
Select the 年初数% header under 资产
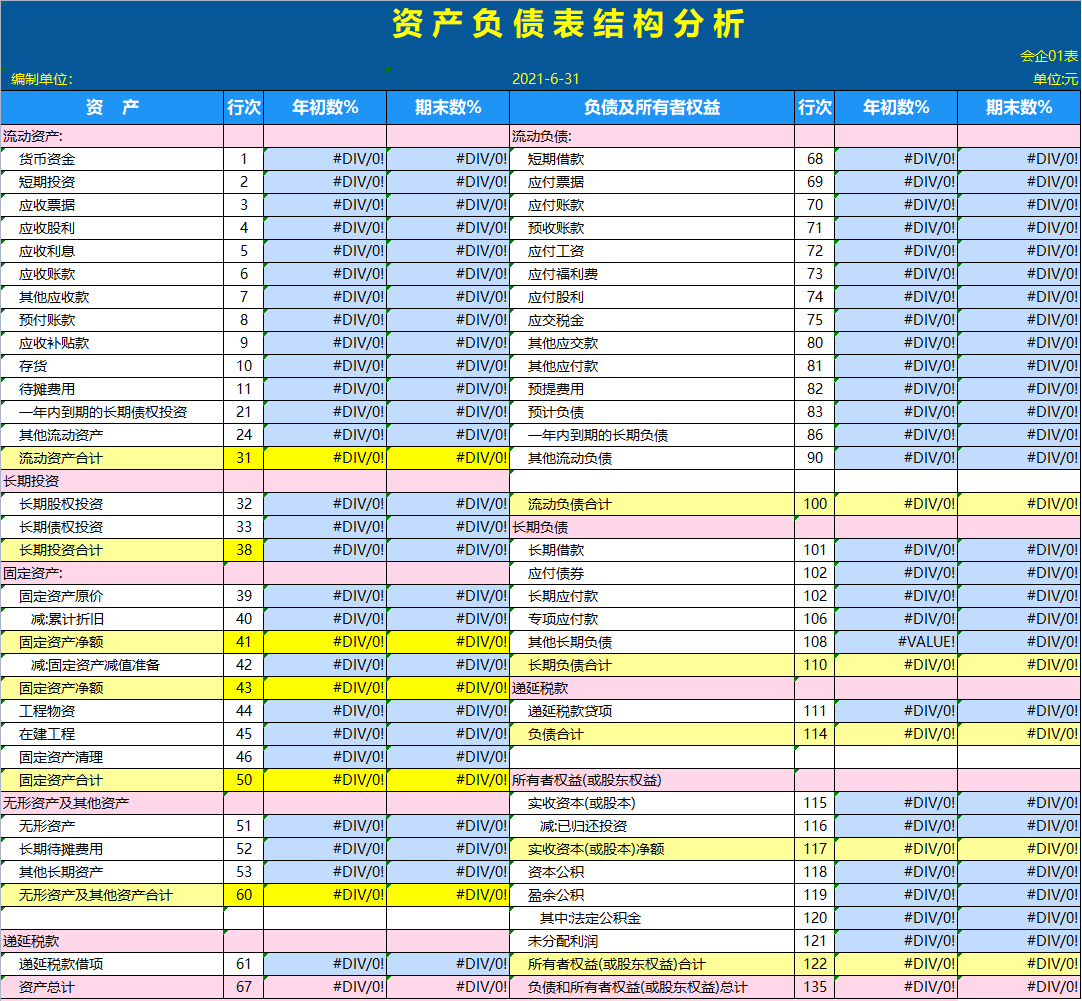[x=325, y=109]
